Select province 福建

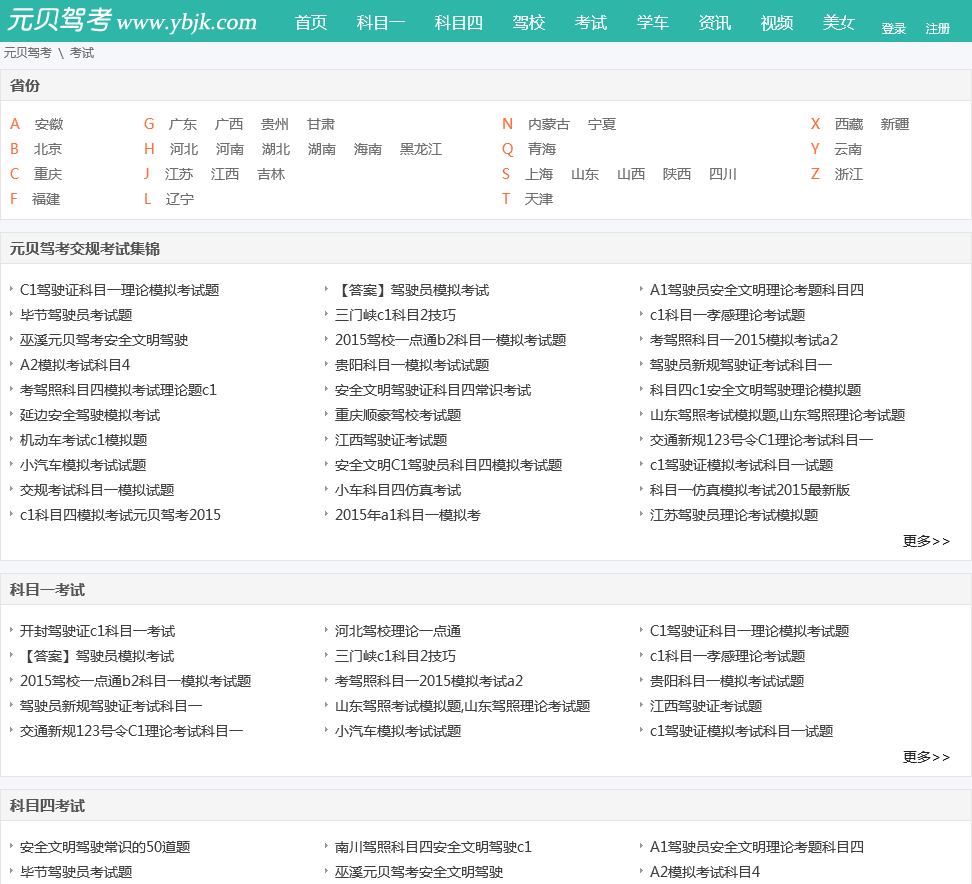click(x=46, y=199)
